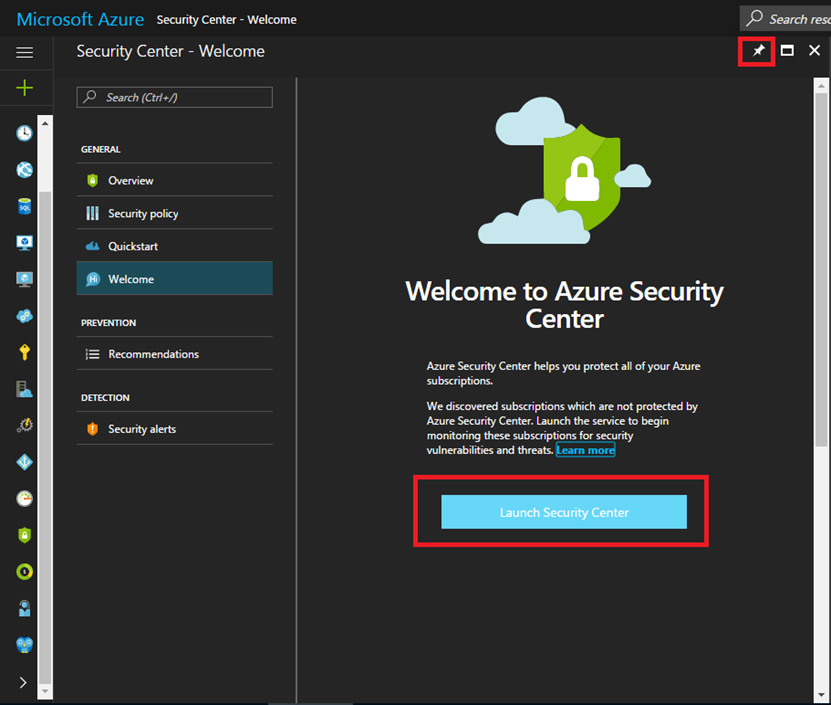
Task: Select the Welcome menu item
Action: tap(174, 278)
